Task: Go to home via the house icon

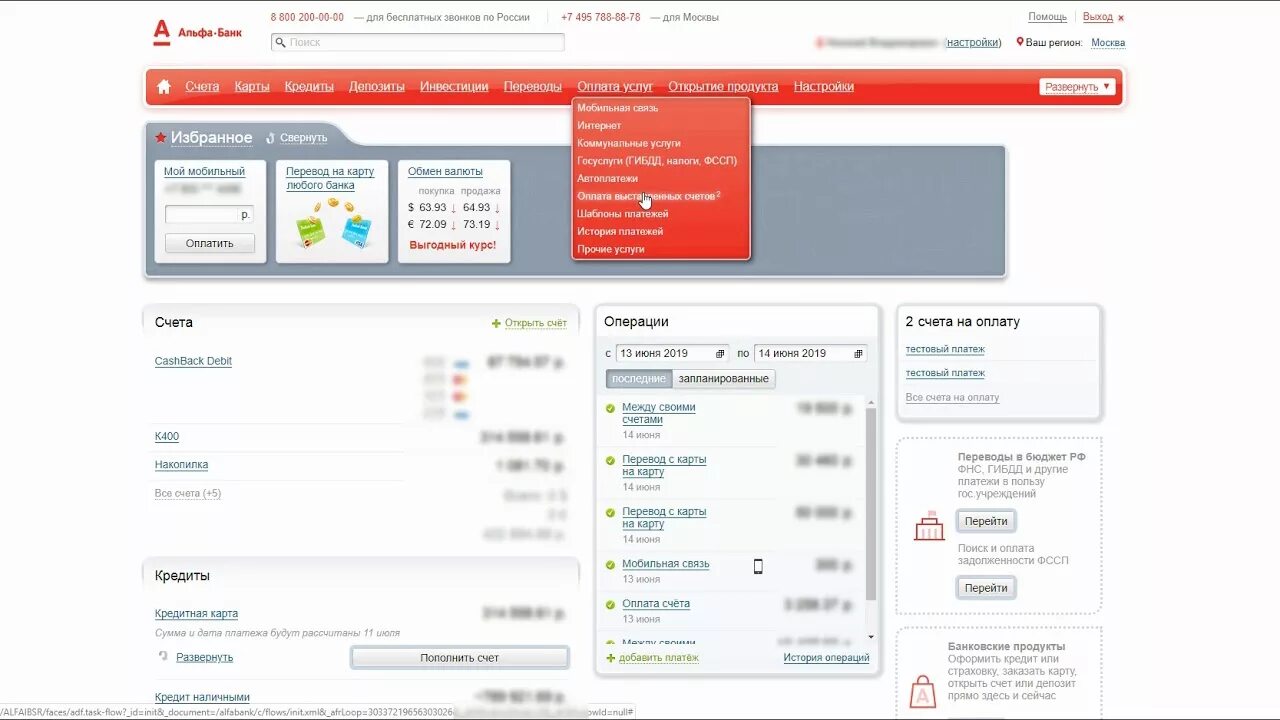Action: 164,87
